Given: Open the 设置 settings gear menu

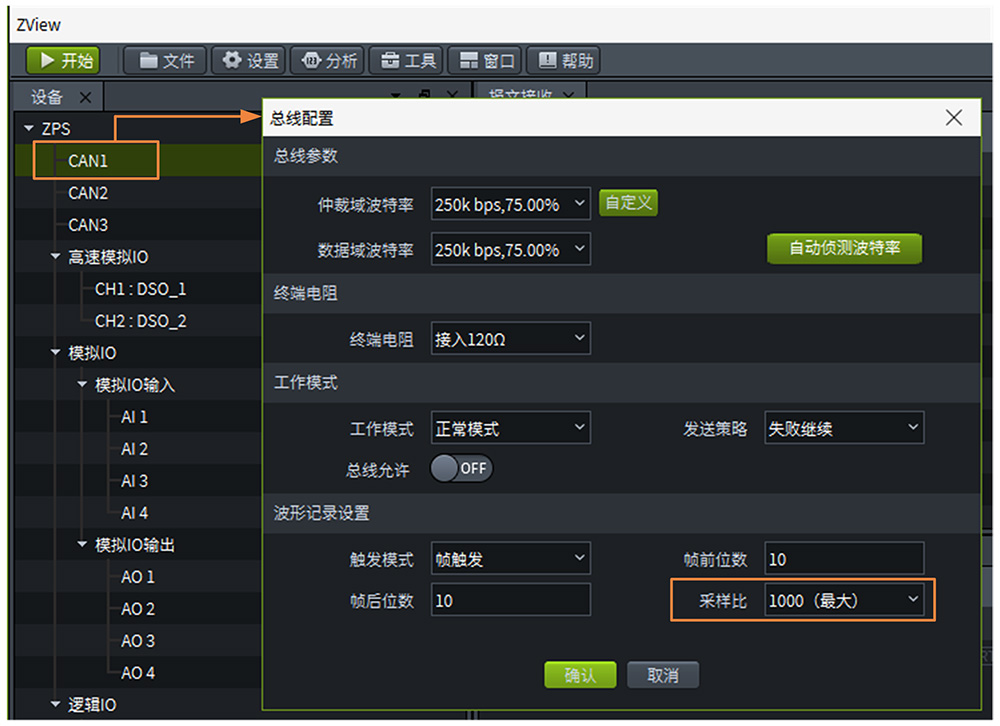Looking at the screenshot, I should (250, 60).
